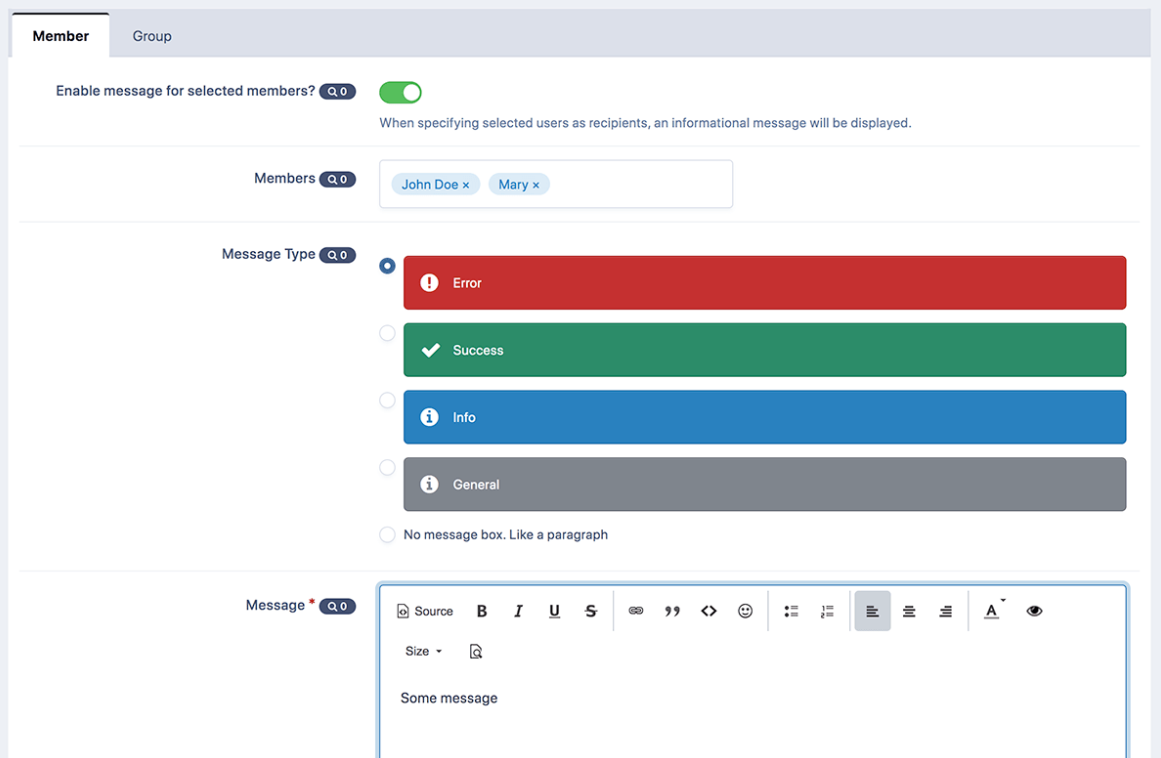1161x758 pixels.
Task: Apply underline formatting in editor
Action: pyautogui.click(x=555, y=611)
